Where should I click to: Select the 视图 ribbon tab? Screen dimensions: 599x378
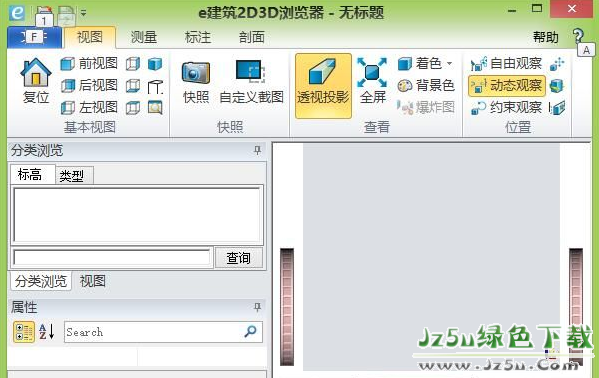point(90,37)
